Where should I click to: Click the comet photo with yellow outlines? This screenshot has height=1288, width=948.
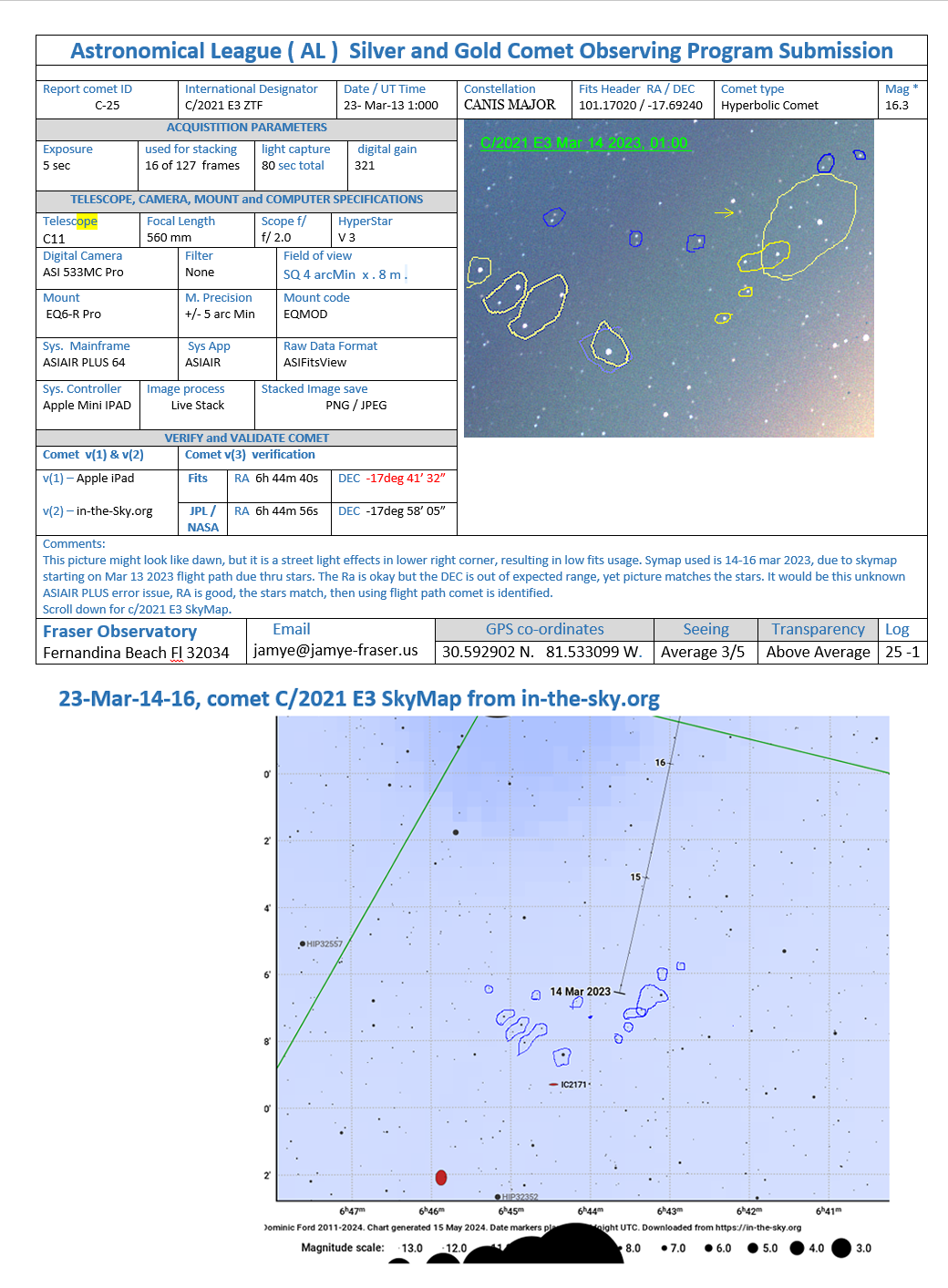[x=668, y=279]
